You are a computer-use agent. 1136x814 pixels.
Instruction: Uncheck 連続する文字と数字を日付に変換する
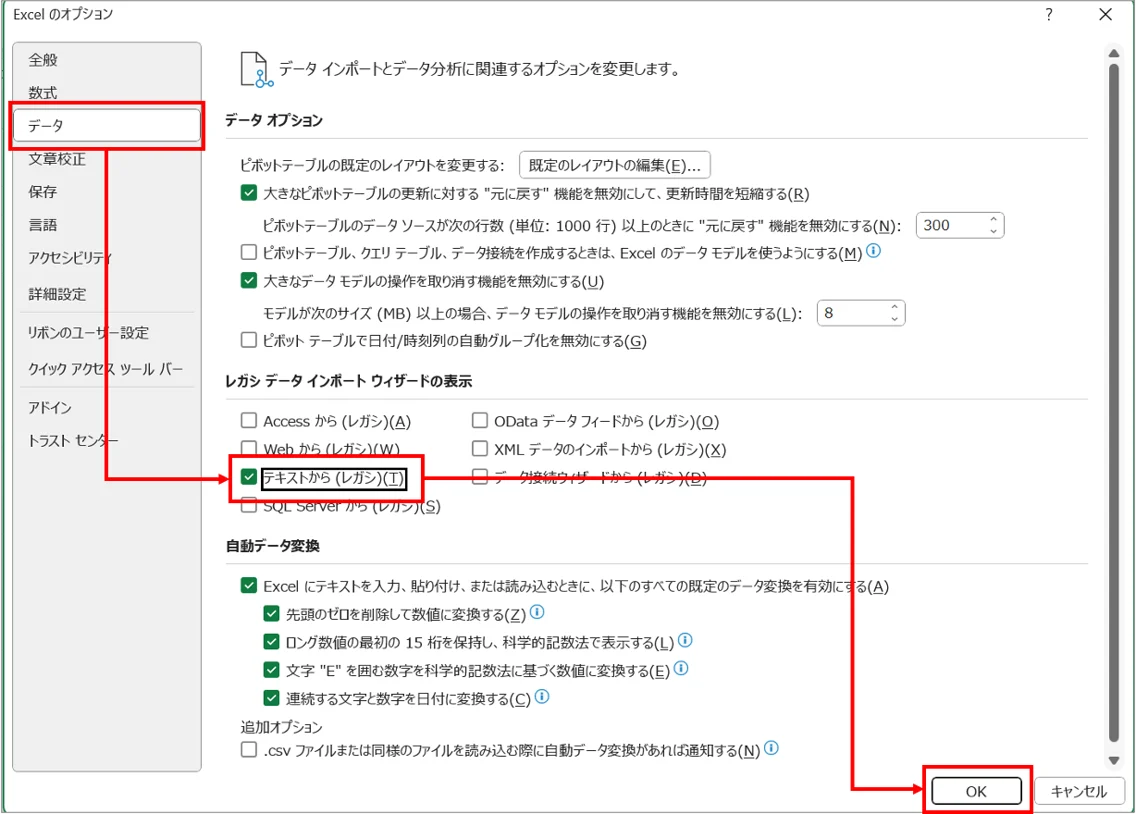point(272,698)
